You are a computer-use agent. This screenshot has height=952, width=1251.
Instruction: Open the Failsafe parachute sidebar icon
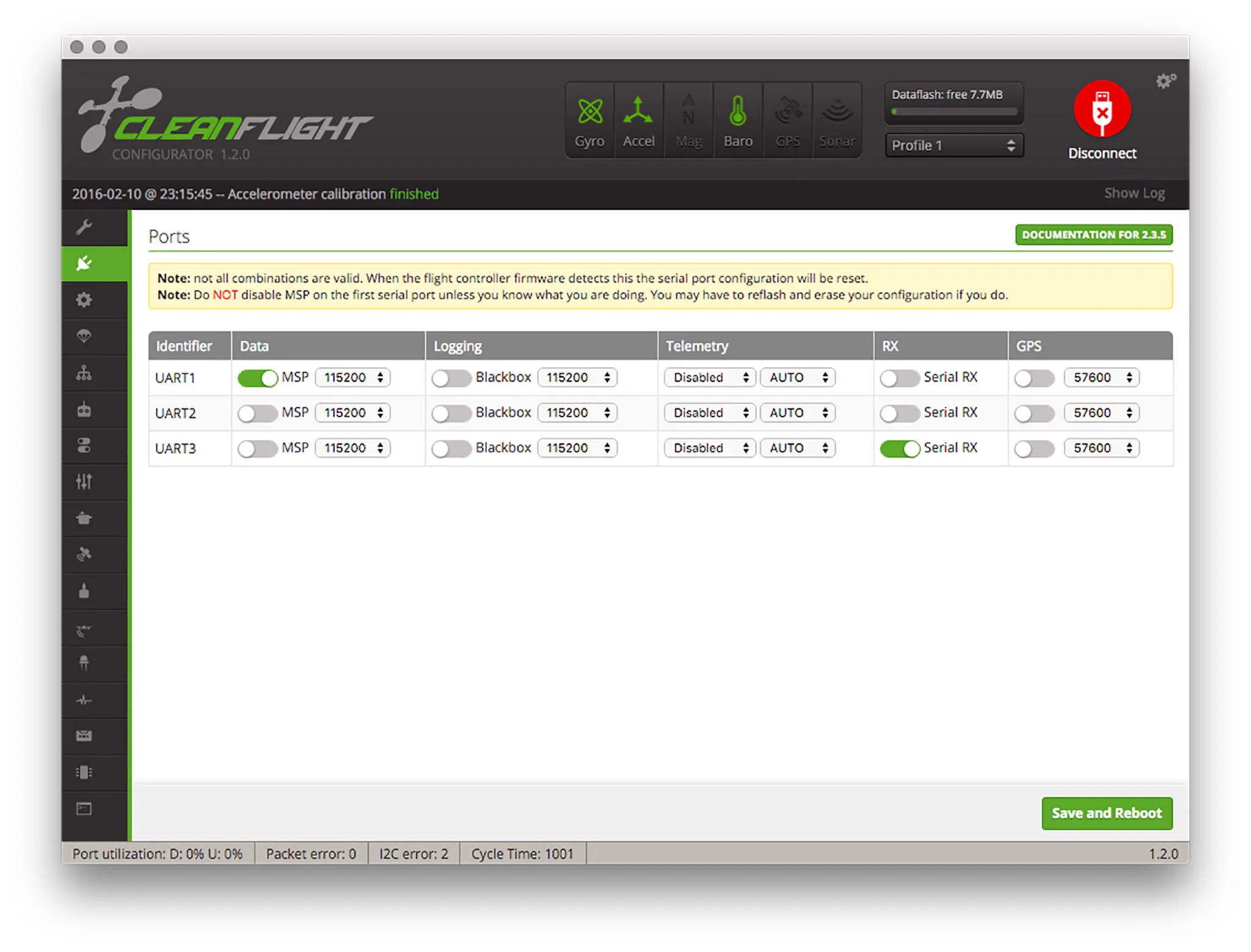[x=84, y=336]
